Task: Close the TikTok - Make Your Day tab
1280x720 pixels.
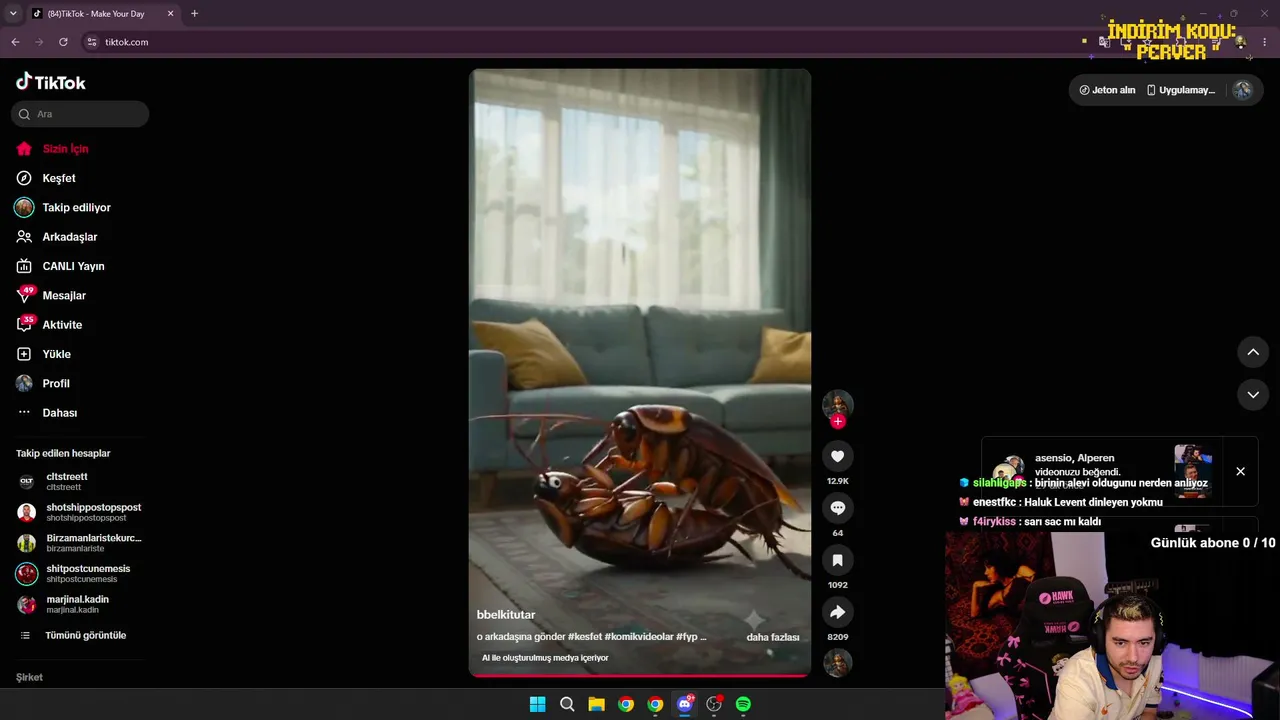Action: click(x=170, y=14)
